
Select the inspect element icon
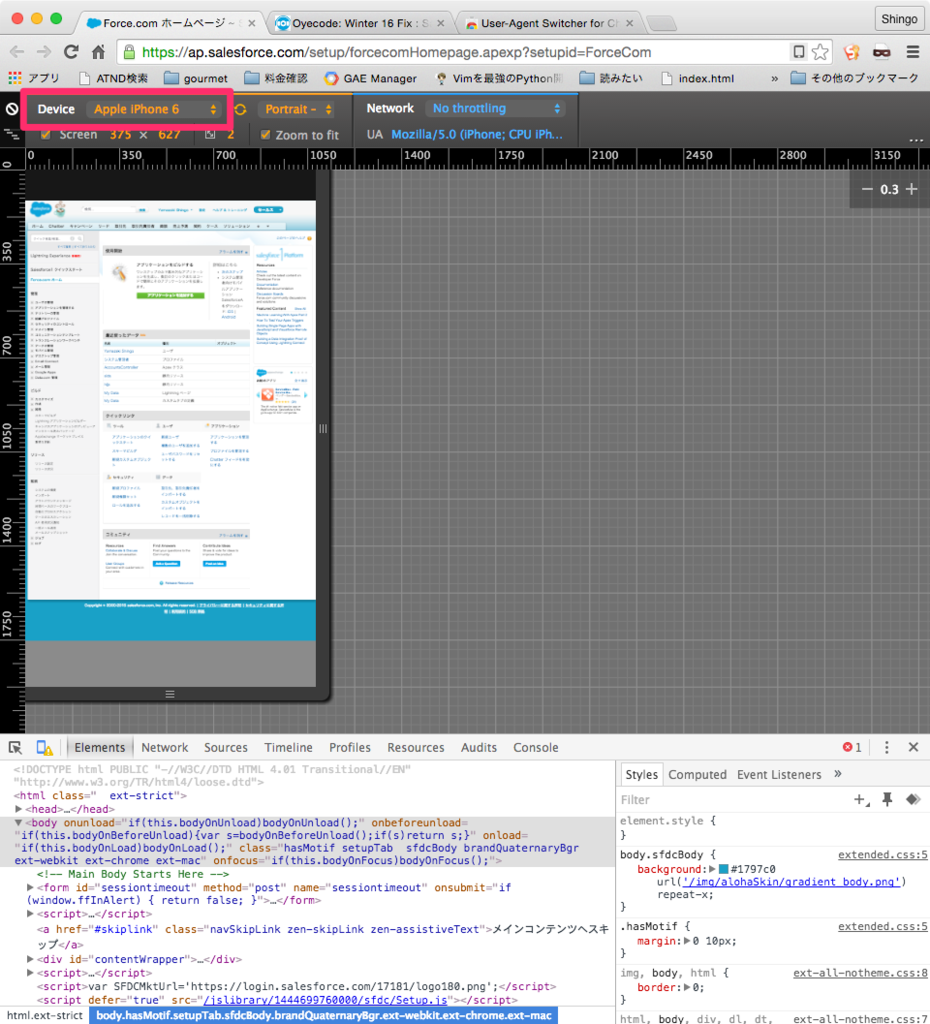pyautogui.click(x=14, y=747)
